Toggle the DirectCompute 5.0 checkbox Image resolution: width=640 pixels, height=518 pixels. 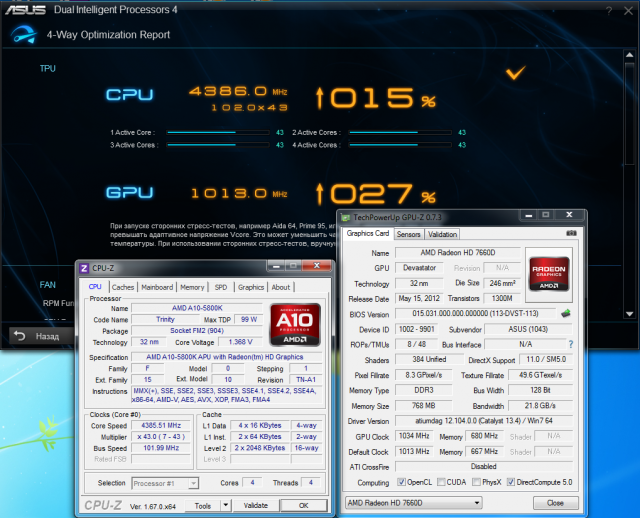point(511,482)
